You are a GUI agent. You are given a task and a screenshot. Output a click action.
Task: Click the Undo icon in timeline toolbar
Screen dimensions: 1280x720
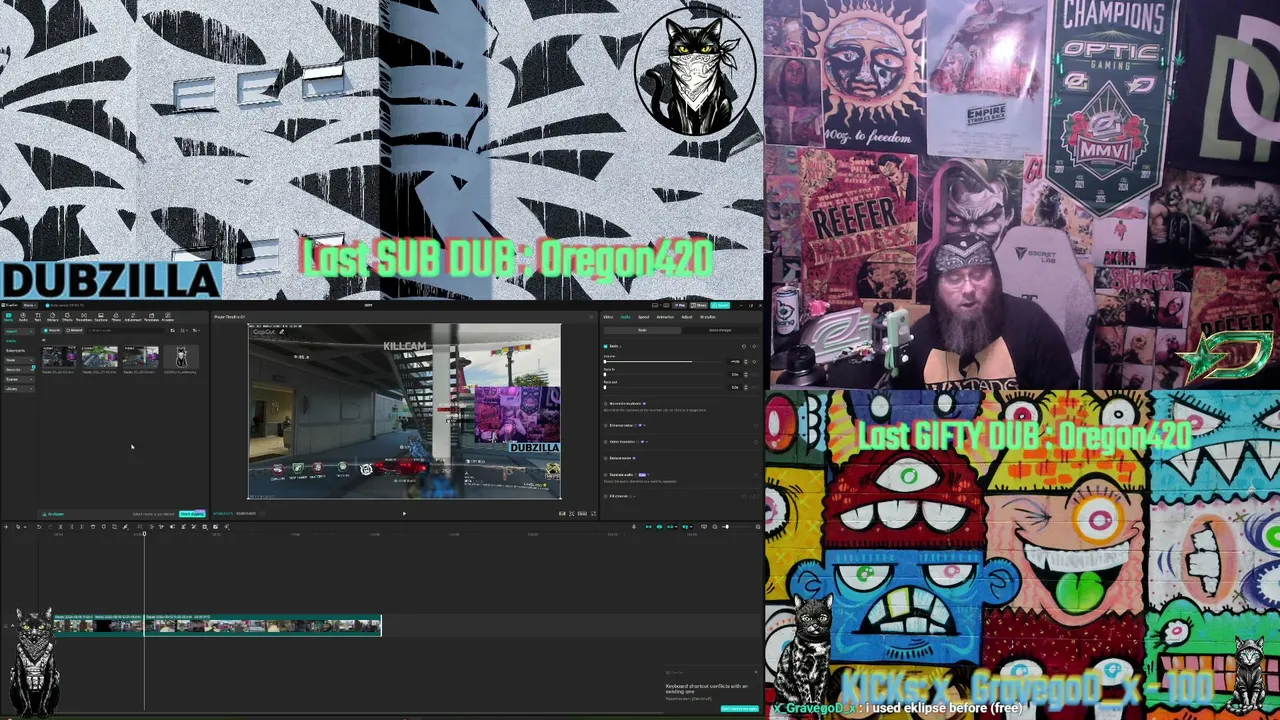pos(39,527)
